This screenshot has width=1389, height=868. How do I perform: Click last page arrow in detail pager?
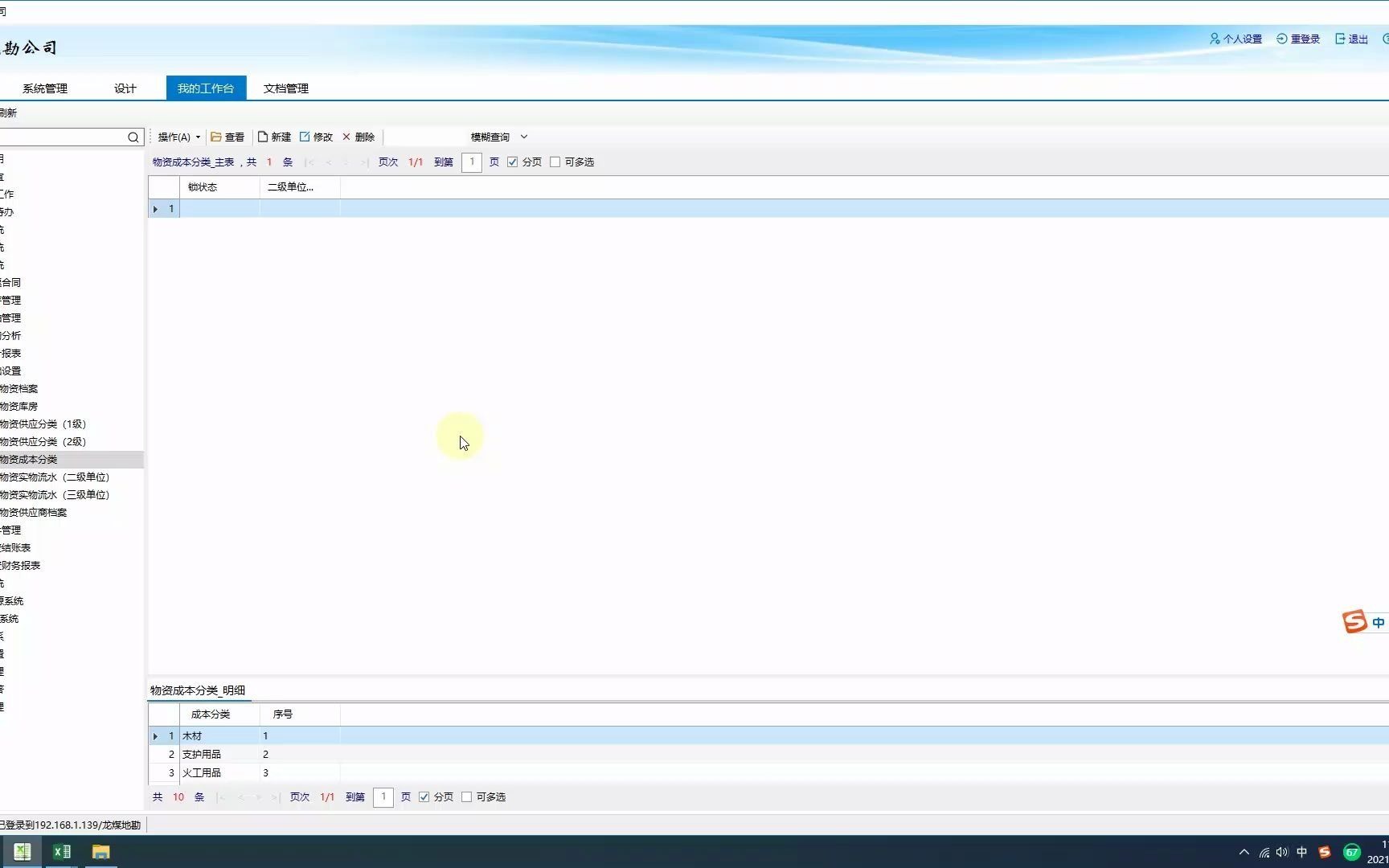pos(275,797)
